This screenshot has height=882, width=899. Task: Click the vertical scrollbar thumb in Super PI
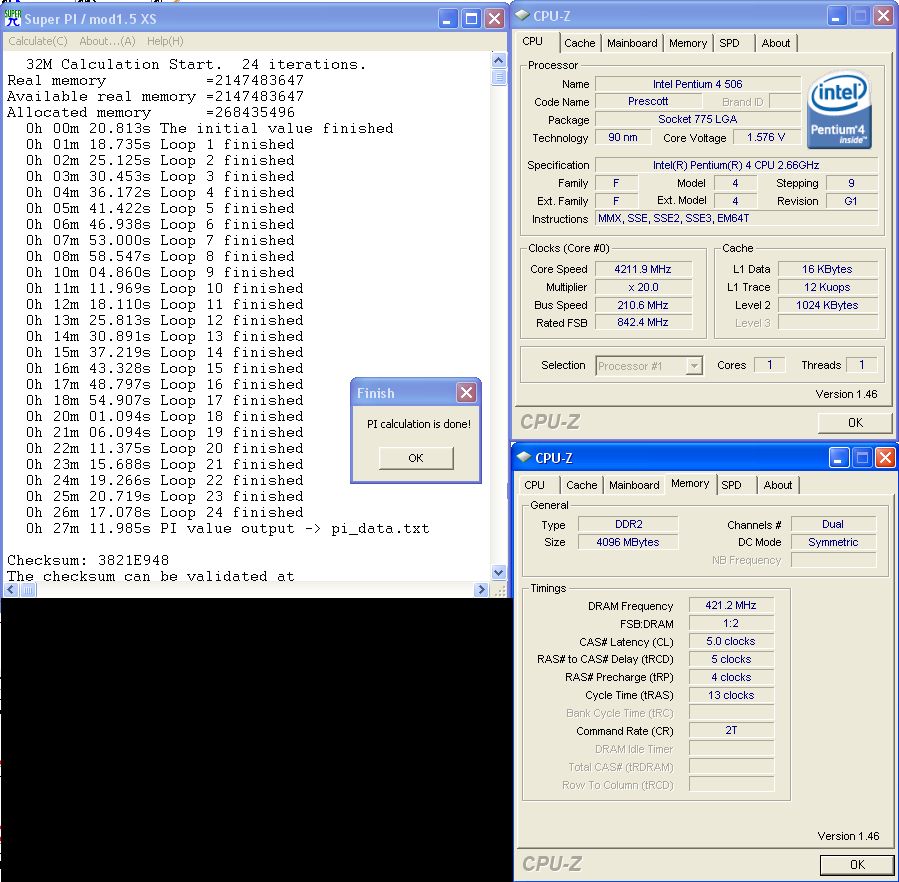[499, 77]
